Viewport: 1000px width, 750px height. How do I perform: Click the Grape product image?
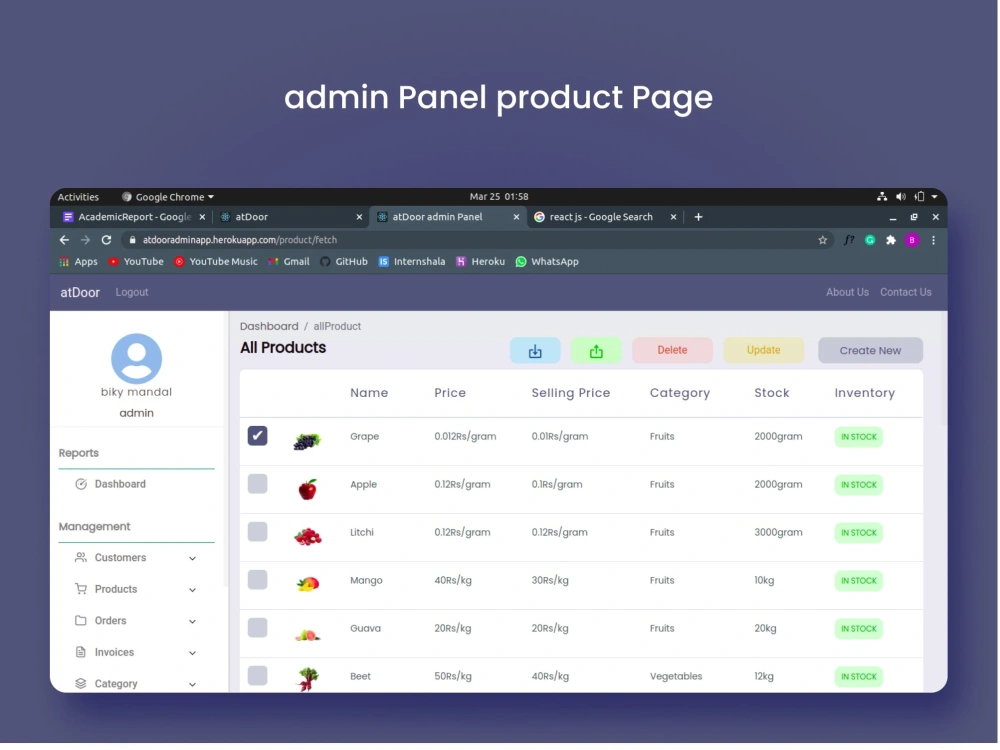307,441
